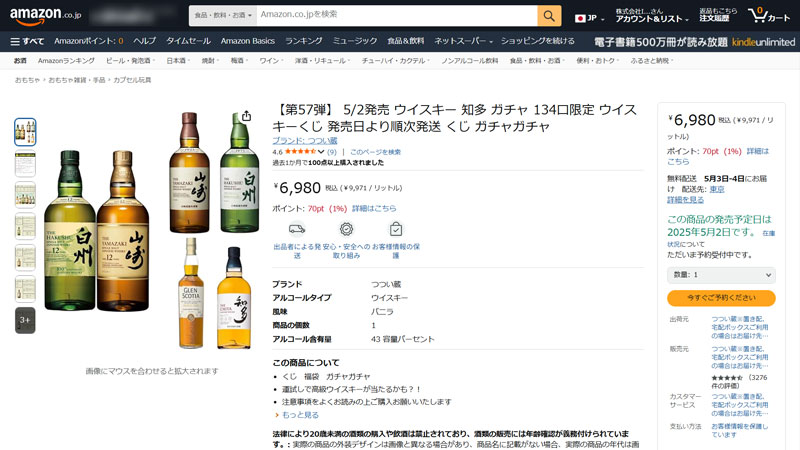Click 出荷元 seller link つつい蔵
Viewport: 800px width, 450px height.
click(740, 327)
